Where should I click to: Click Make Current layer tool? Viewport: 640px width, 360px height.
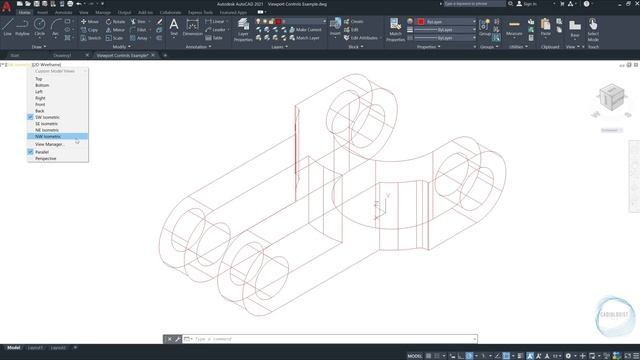coord(305,30)
